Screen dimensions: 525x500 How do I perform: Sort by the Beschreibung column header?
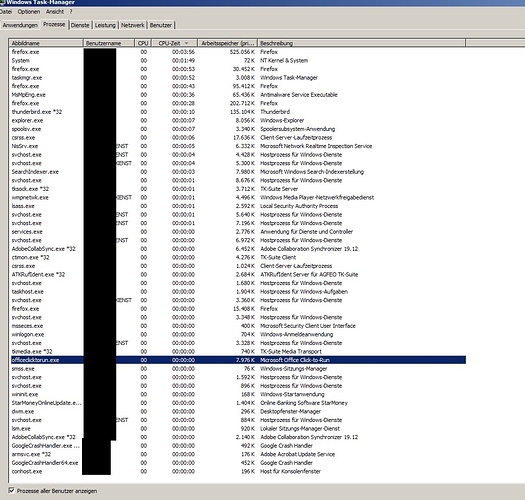[x=361, y=43]
